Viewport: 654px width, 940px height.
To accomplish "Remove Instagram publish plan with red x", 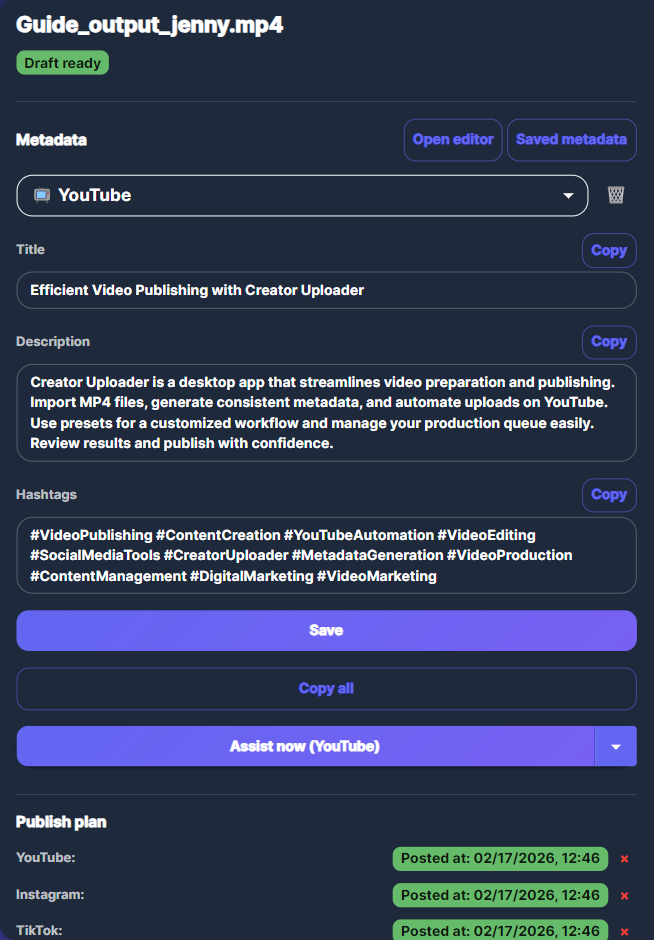I will (x=624, y=895).
